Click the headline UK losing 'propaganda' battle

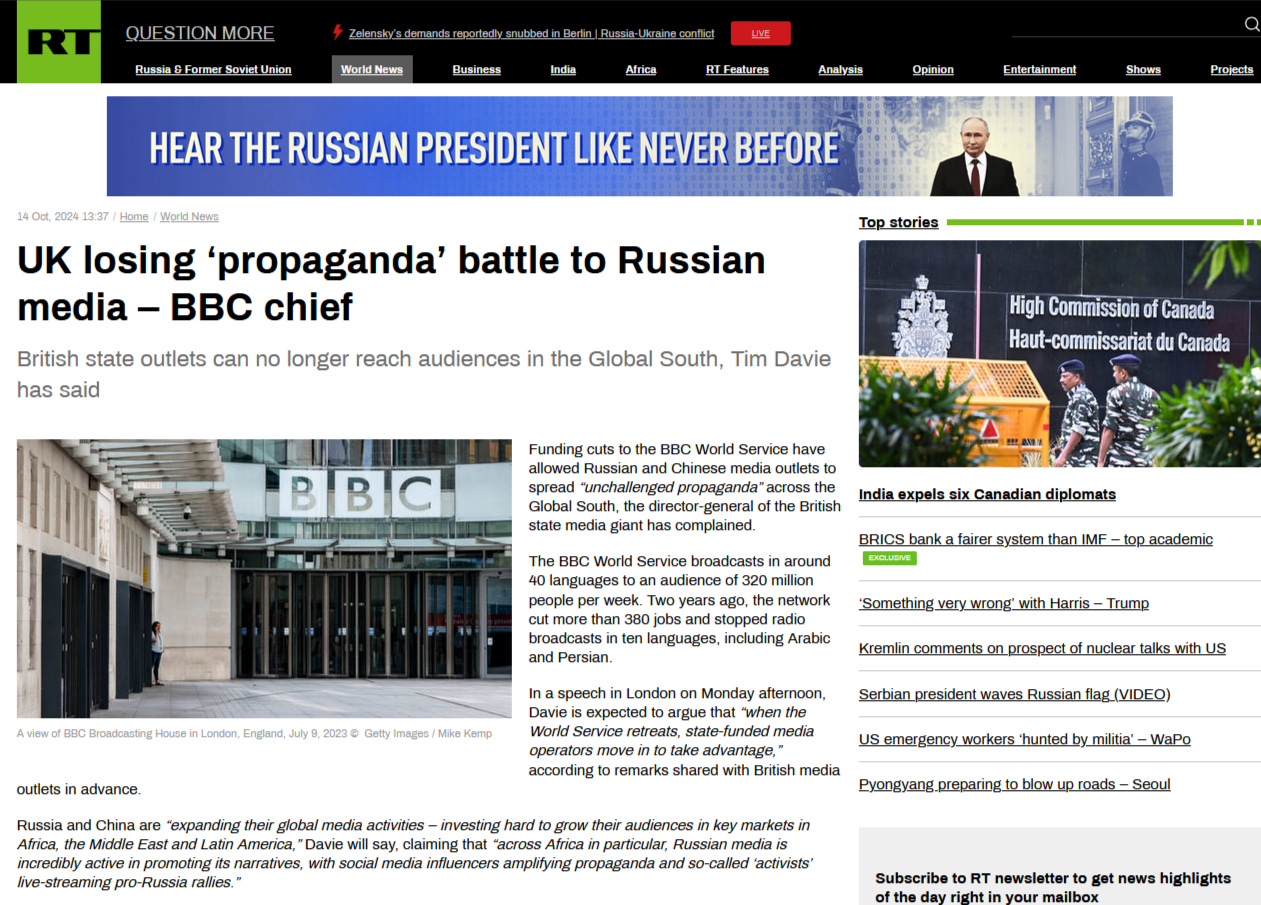point(391,283)
